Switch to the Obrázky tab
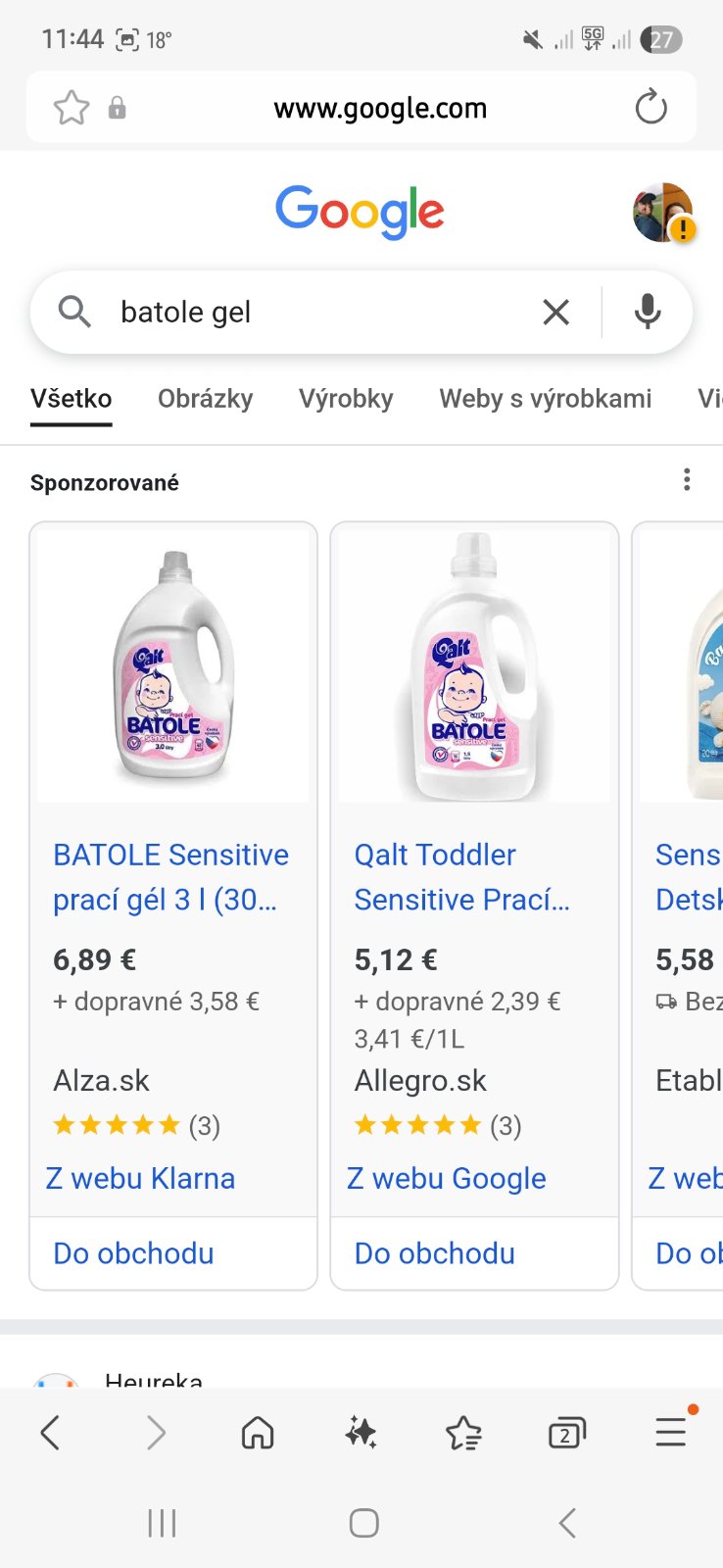The height and width of the screenshot is (1568, 723). click(x=205, y=399)
